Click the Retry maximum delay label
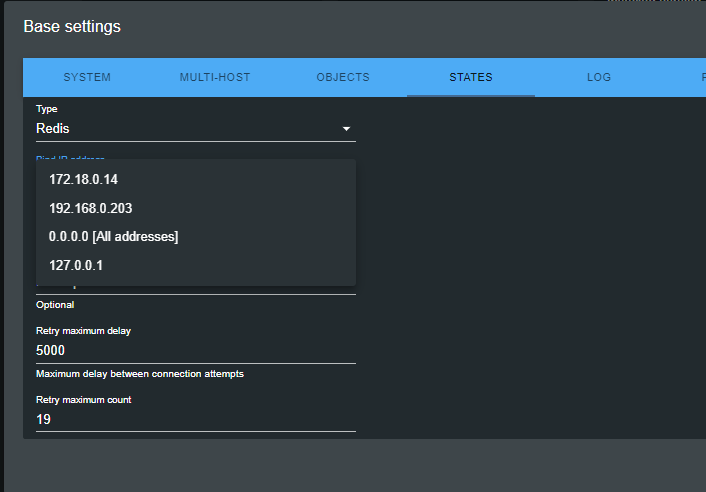 pos(83,331)
